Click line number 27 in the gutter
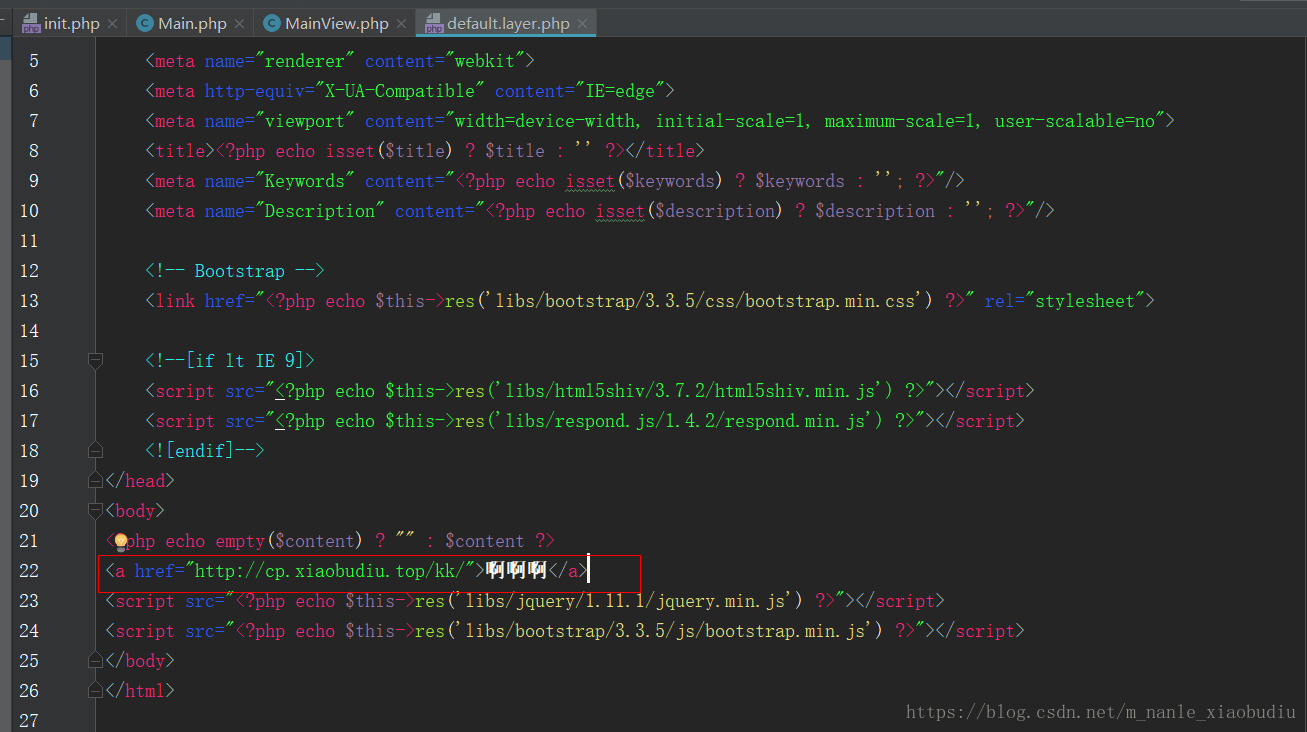This screenshot has width=1307, height=732. 29,721
